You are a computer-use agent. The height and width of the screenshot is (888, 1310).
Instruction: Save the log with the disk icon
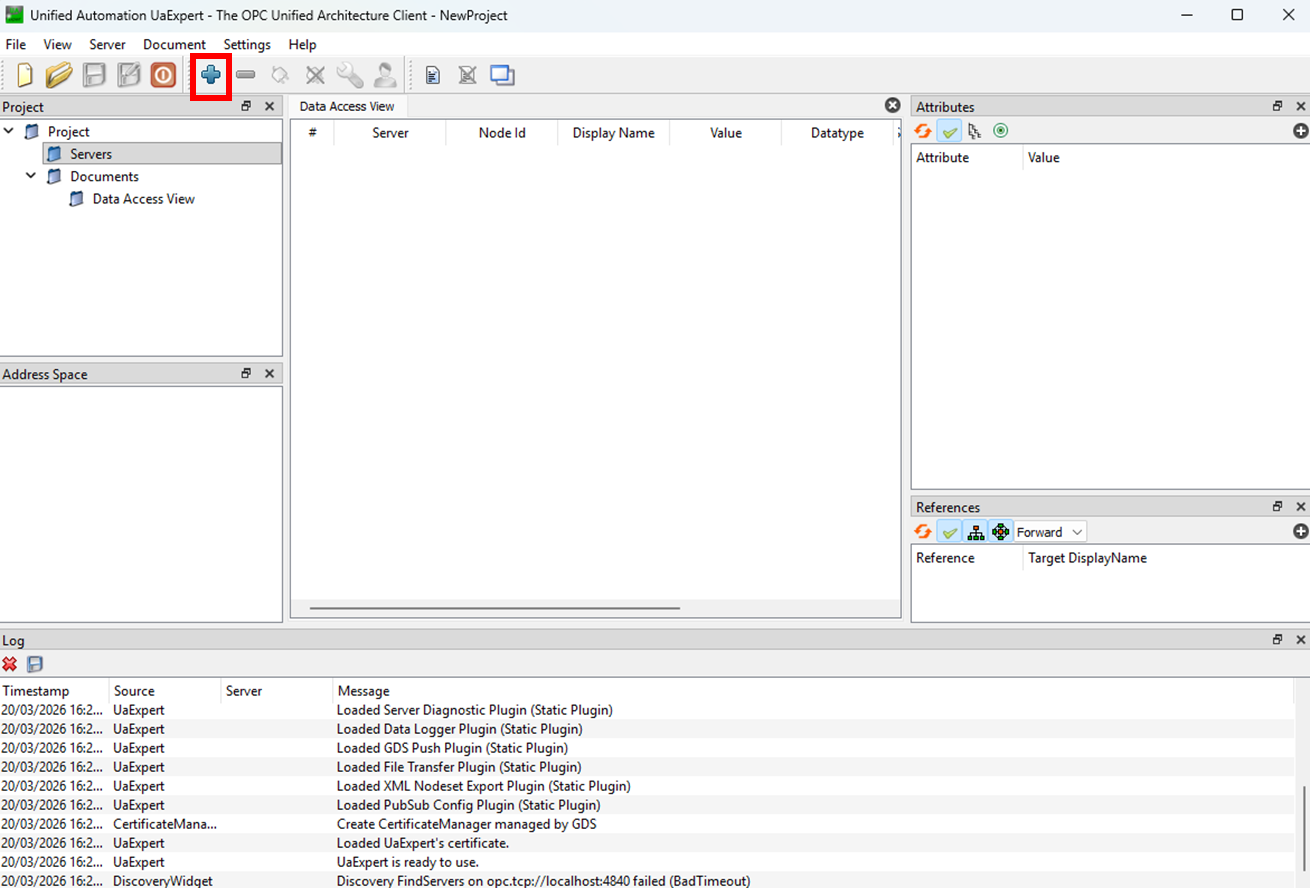point(34,663)
